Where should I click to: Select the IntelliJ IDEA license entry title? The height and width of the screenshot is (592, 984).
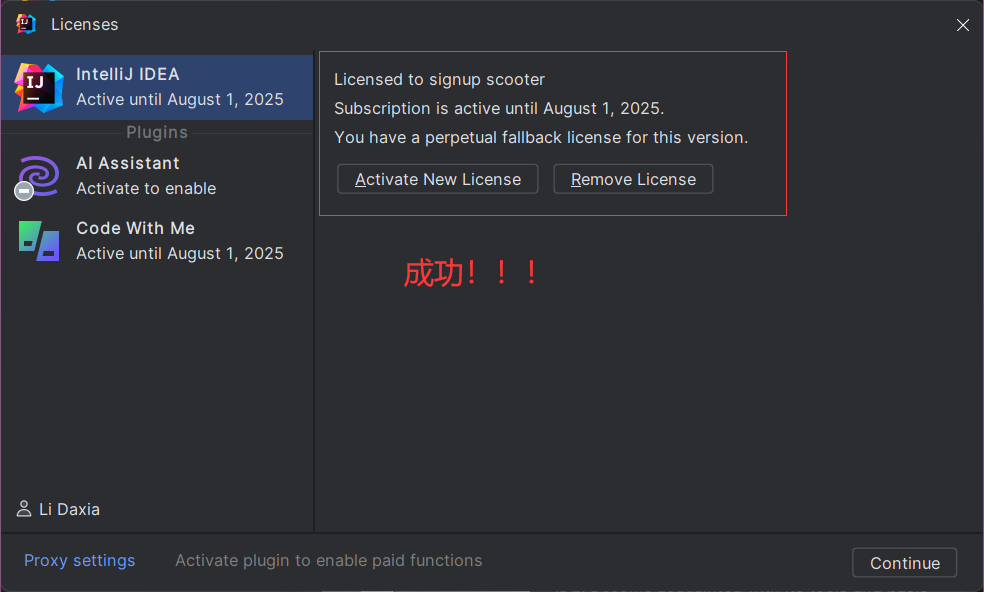(128, 74)
